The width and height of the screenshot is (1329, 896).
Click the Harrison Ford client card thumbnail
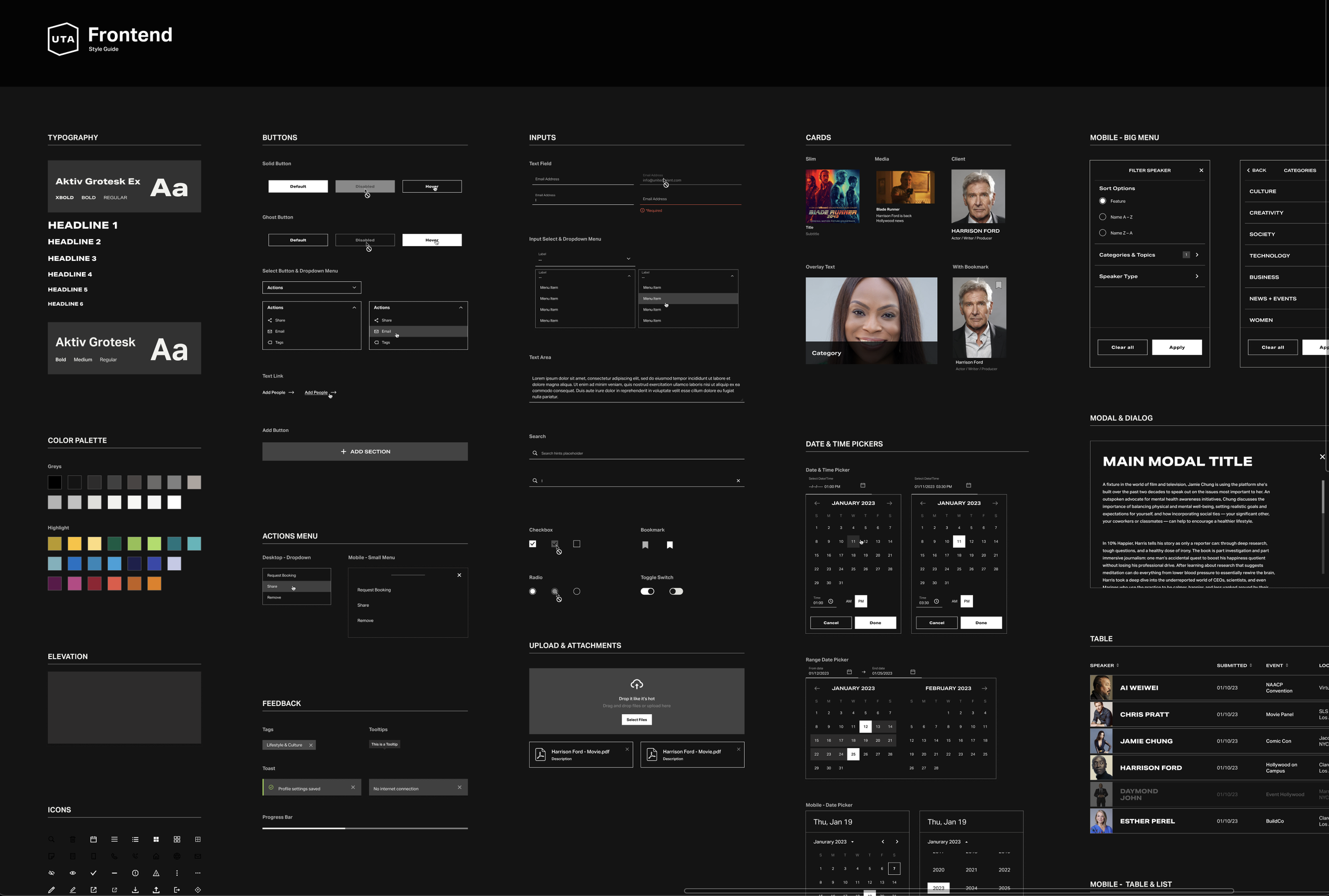[978, 196]
